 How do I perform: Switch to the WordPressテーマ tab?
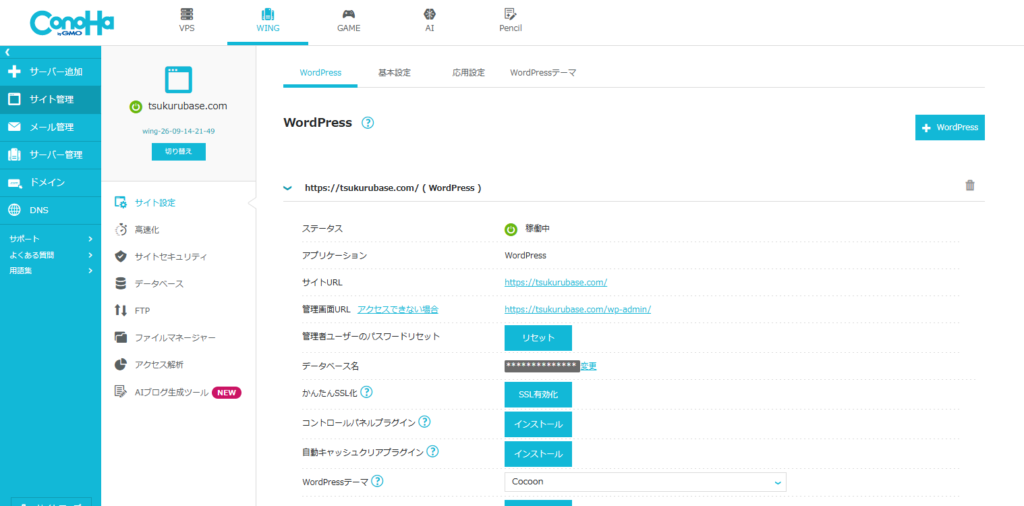pos(543,72)
